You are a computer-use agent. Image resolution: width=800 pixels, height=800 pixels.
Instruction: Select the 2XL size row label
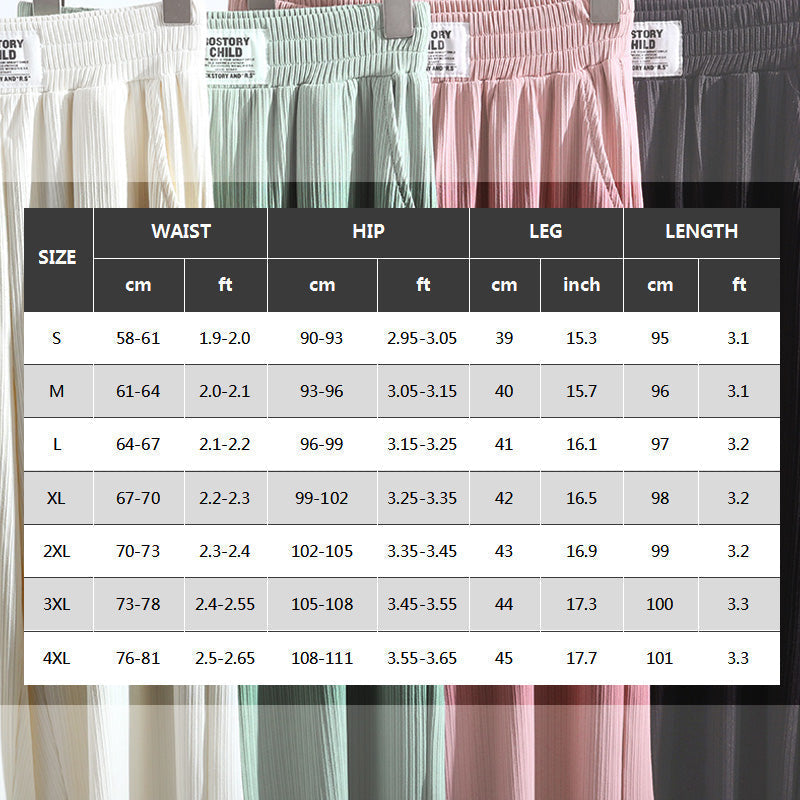coord(57,551)
